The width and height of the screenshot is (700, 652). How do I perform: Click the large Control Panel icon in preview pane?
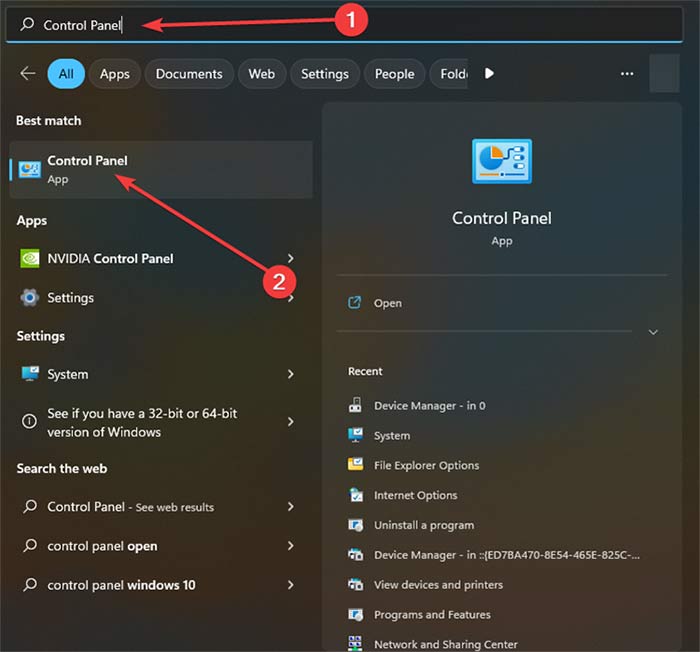click(x=502, y=161)
